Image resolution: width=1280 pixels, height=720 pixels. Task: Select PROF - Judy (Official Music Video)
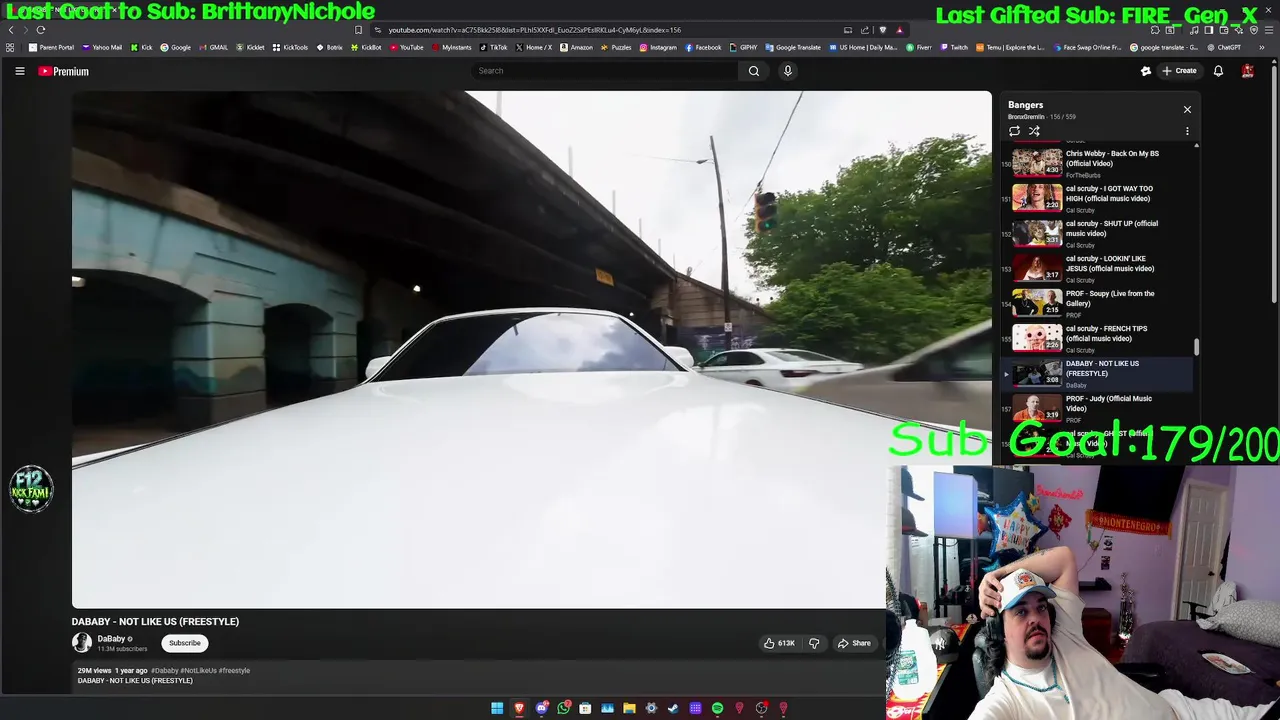coord(1097,408)
